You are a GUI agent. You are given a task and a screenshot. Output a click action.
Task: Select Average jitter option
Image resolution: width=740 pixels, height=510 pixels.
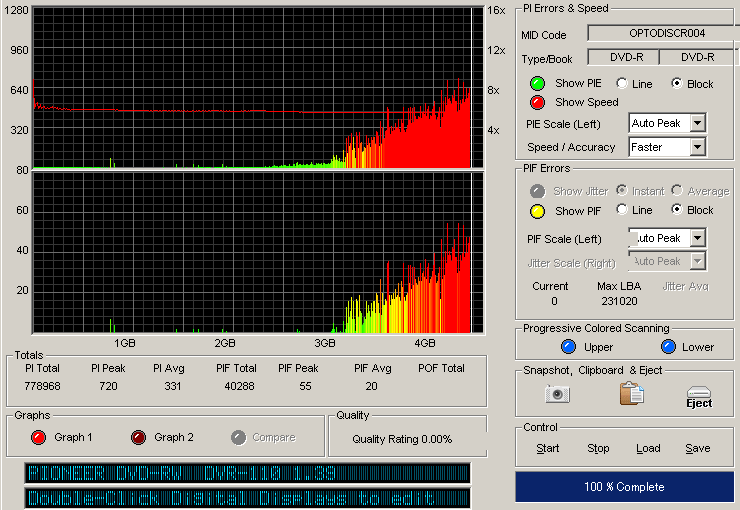(677, 190)
